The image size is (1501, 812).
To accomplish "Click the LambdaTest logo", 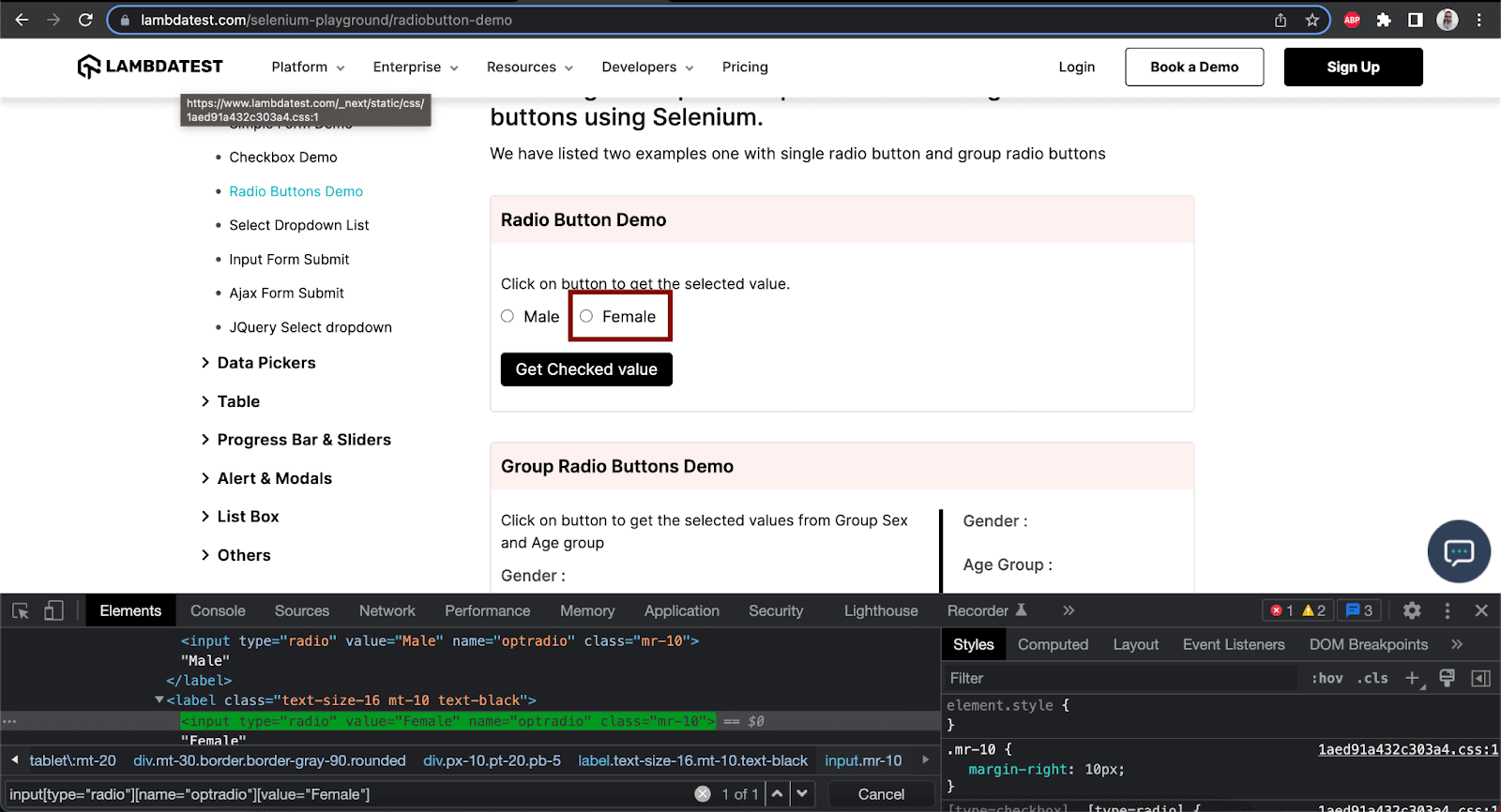I will pos(150,67).
